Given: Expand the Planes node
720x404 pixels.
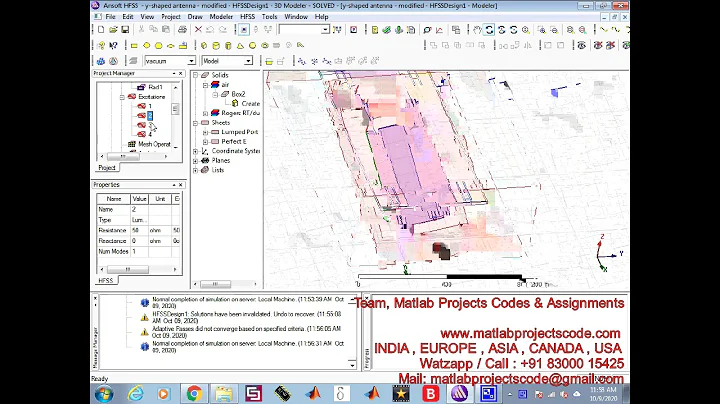Looking at the screenshot, I should click(196, 161).
